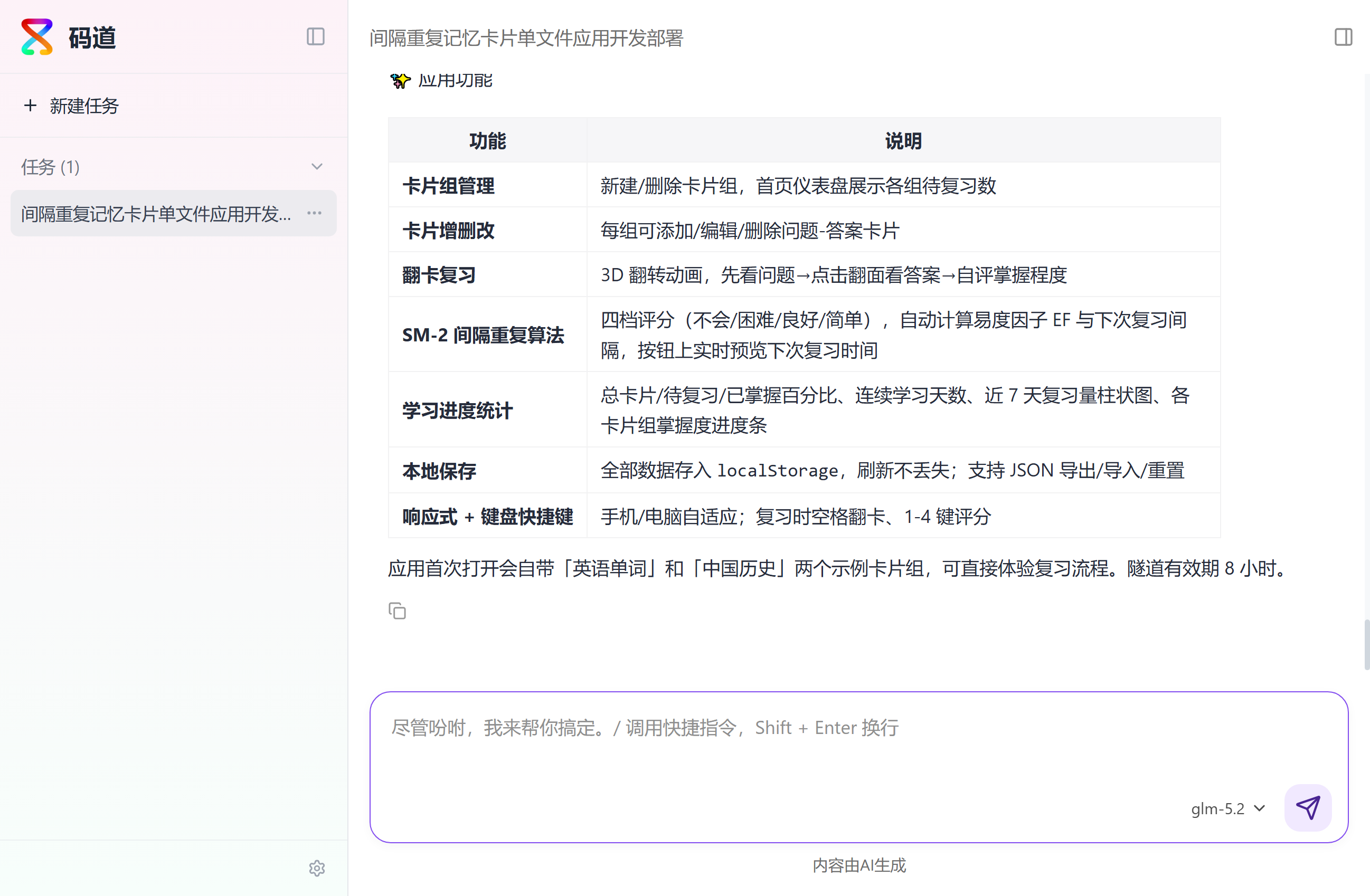Screen dimensions: 1370x896
Task: Click description starting 总卡片/待复习
Action: coord(895,411)
